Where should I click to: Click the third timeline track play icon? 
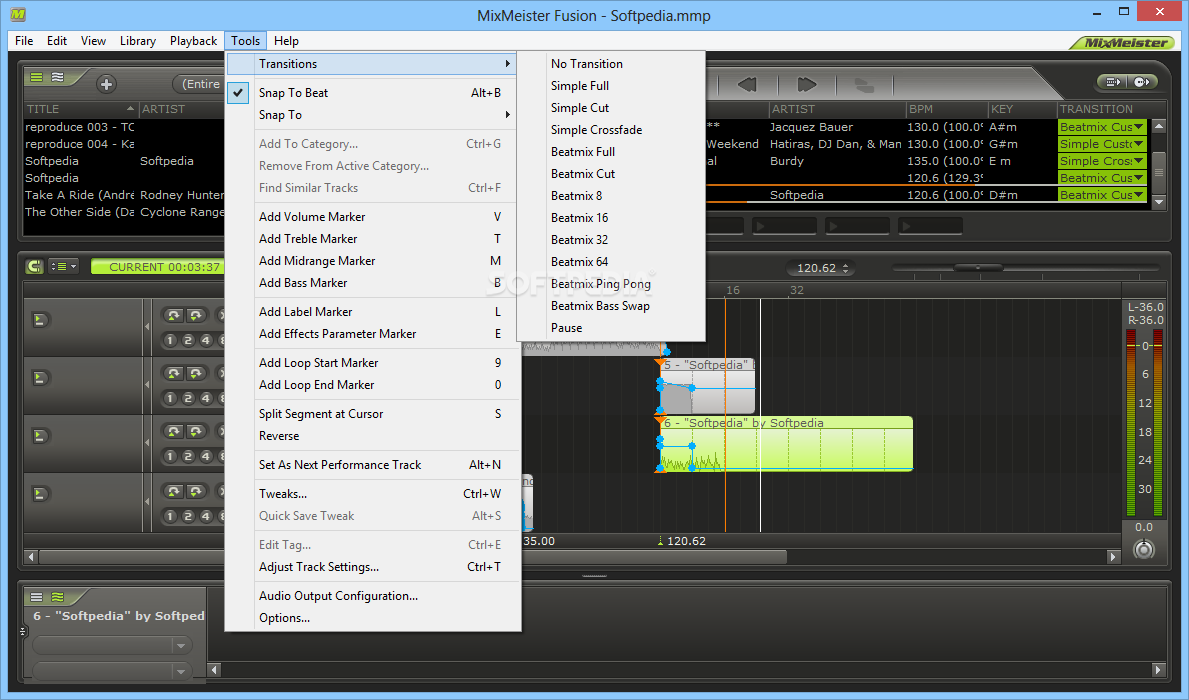pos(40,436)
